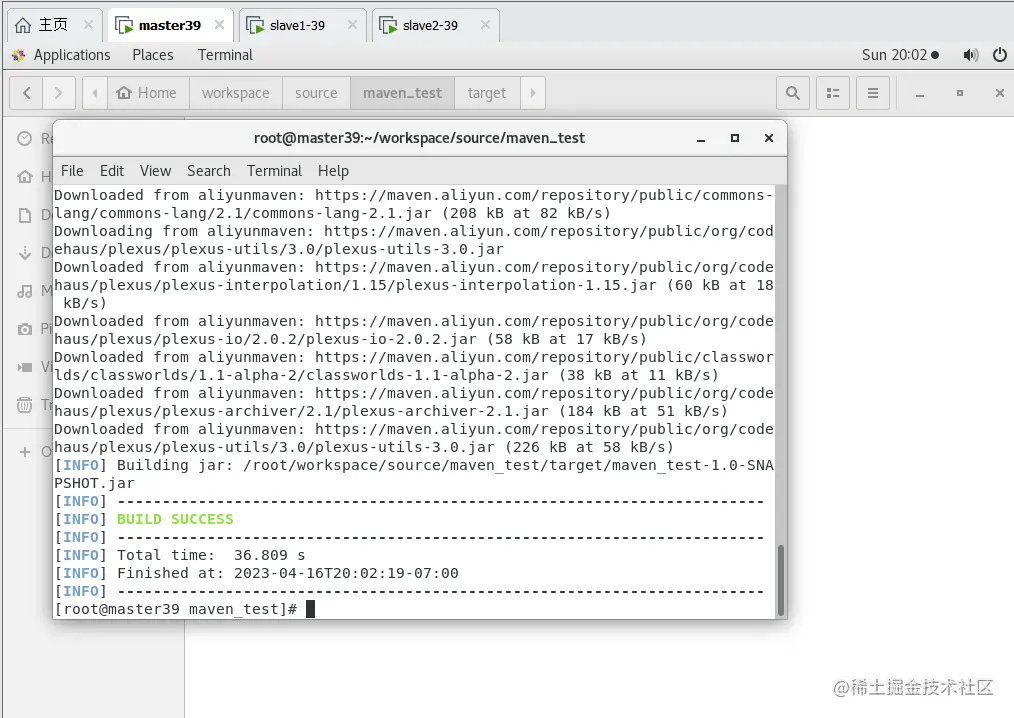
Task: Open the clock showing Sun 20:02
Action: click(900, 55)
